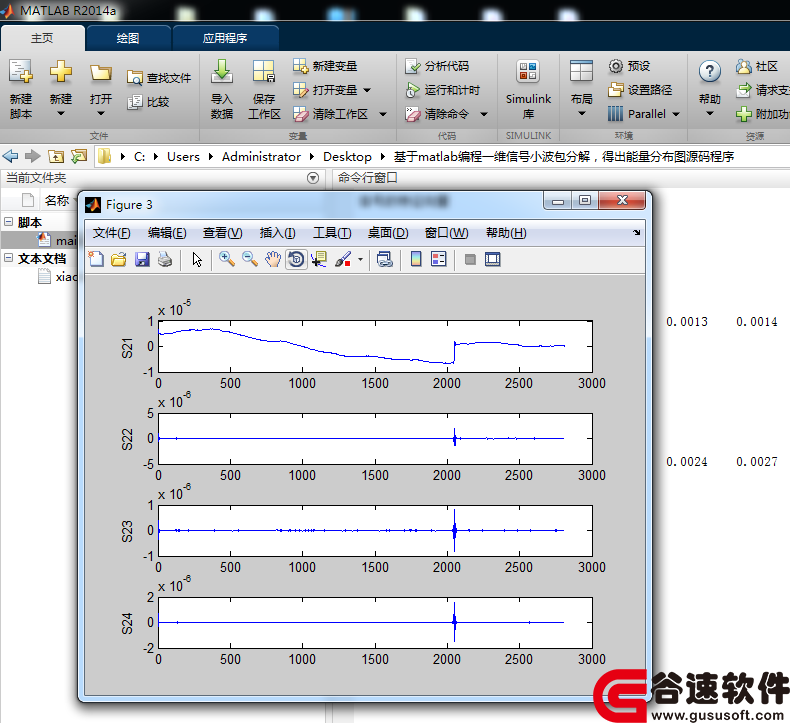Click Desktop in the path bar

click(x=347, y=157)
